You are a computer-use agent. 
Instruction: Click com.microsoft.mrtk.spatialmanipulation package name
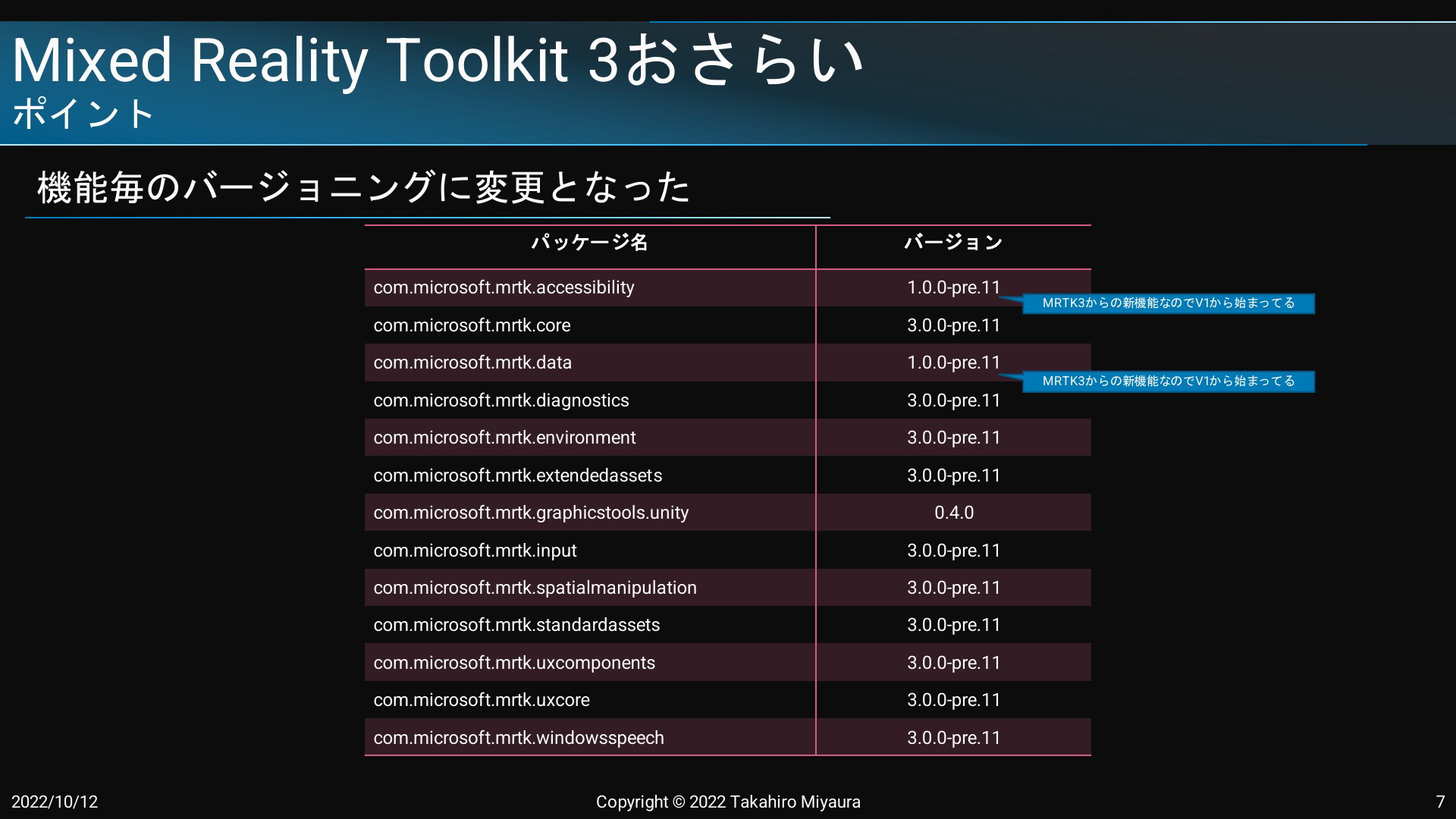(535, 588)
